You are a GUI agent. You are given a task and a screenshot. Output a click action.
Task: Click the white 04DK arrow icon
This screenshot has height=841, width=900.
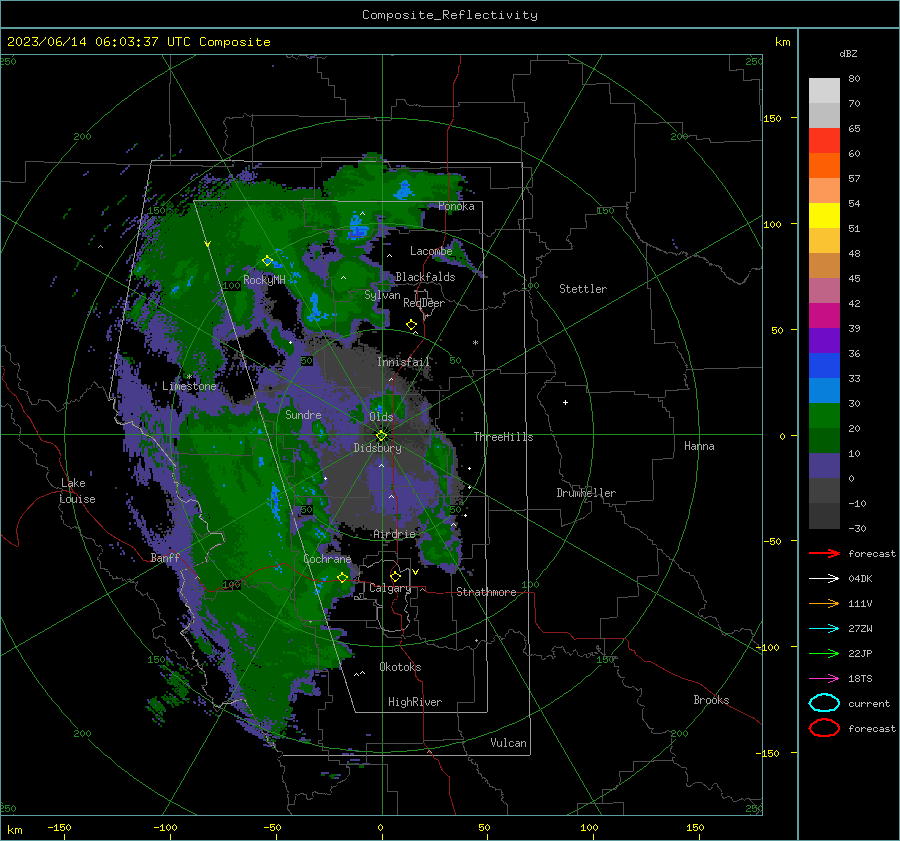(824, 579)
